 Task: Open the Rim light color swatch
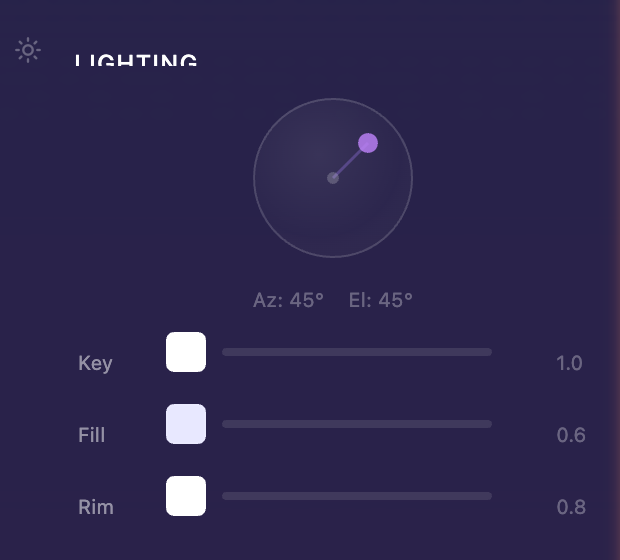click(186, 496)
